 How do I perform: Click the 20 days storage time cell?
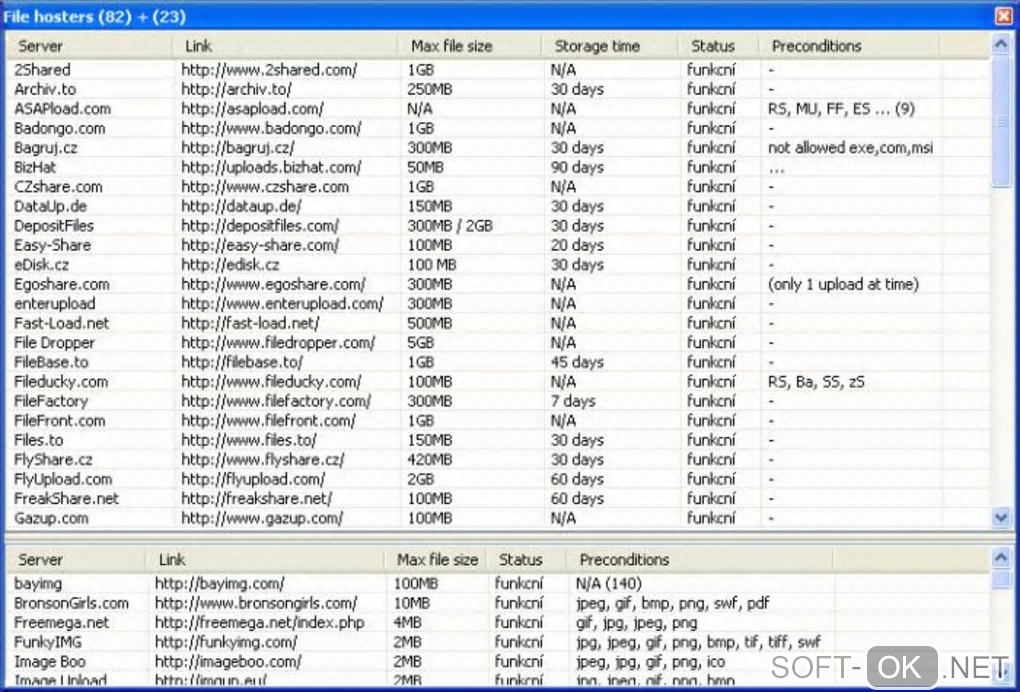[x=577, y=245]
